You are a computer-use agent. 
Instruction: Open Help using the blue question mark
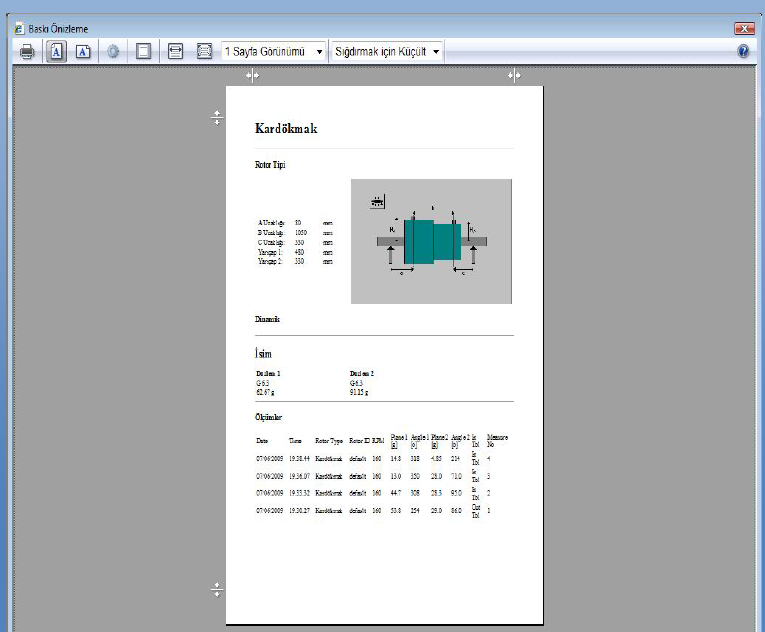click(744, 51)
